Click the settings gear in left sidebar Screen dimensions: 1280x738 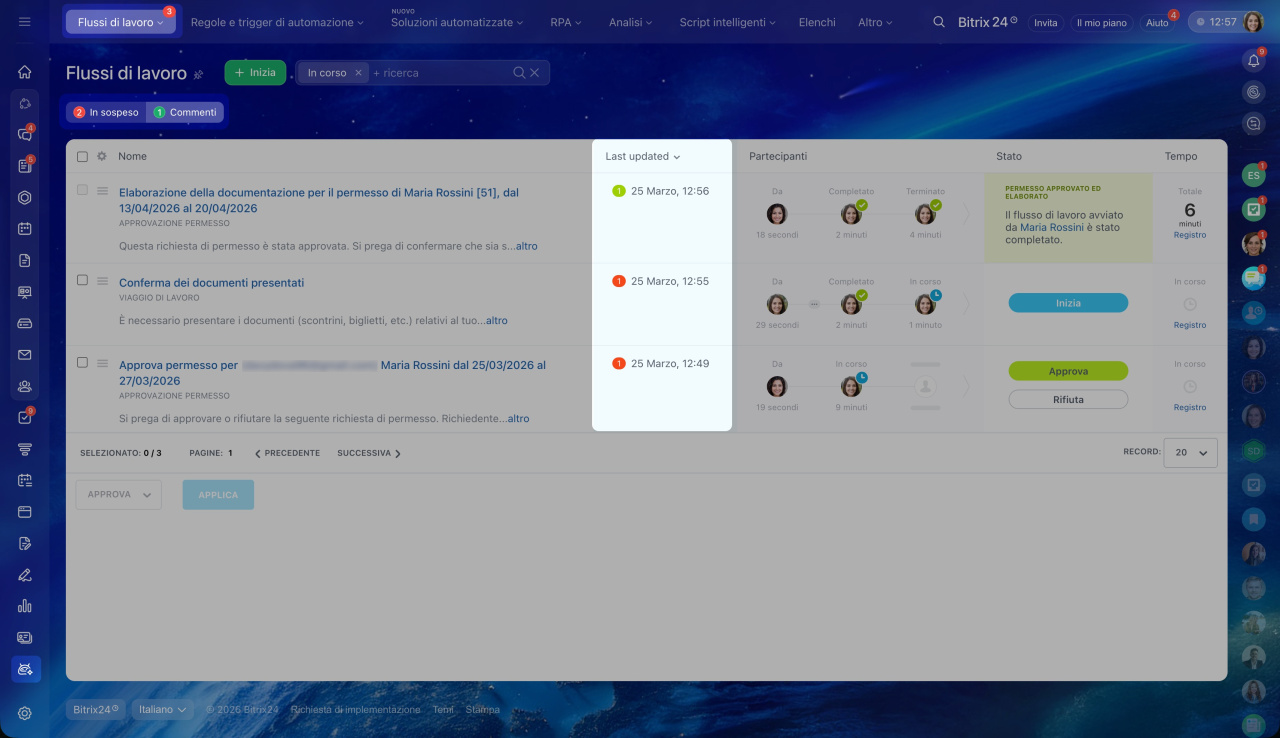25,713
